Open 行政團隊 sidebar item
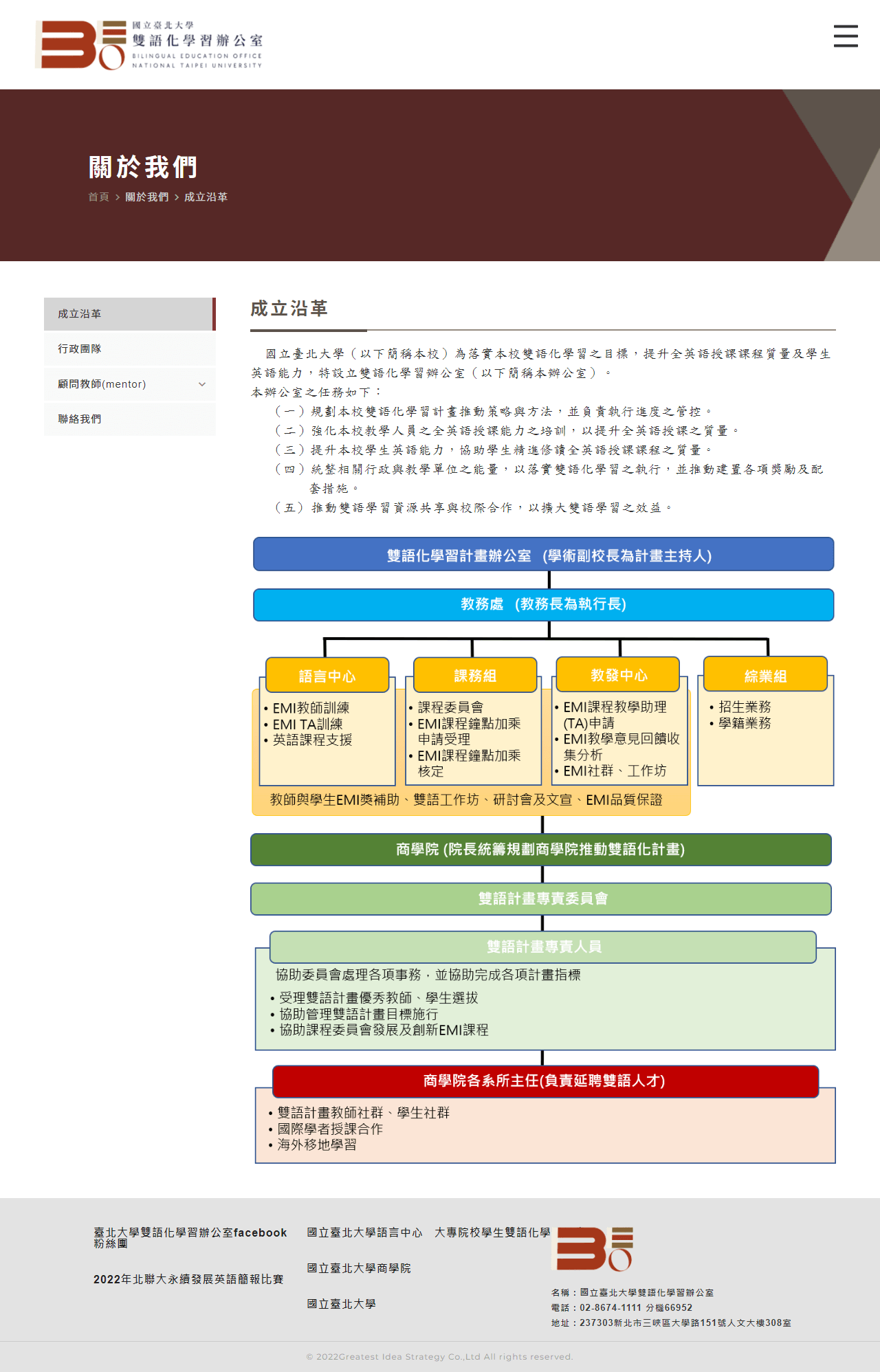 coord(130,349)
